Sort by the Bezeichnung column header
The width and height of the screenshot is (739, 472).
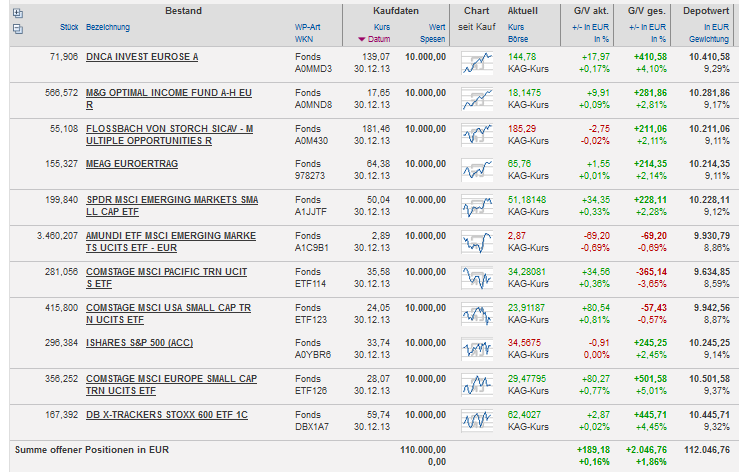pyautogui.click(x=107, y=27)
